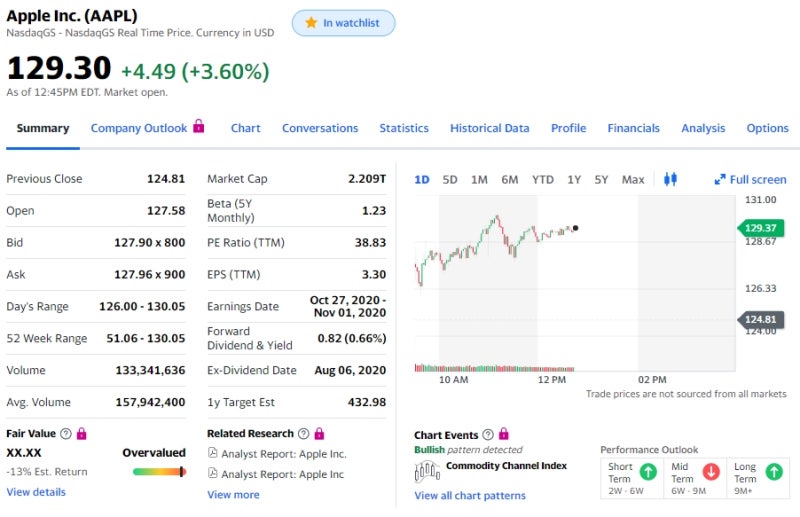
Task: Select the YTD chart range
Action: pyautogui.click(x=542, y=180)
